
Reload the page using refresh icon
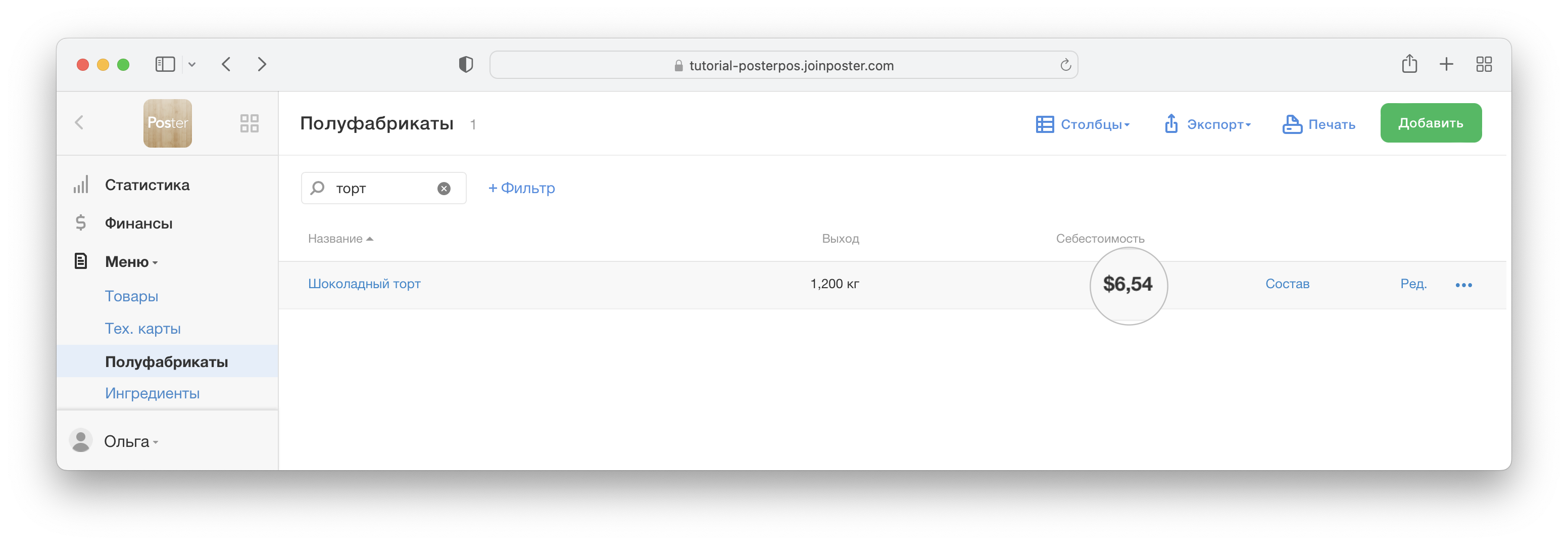[1065, 65]
